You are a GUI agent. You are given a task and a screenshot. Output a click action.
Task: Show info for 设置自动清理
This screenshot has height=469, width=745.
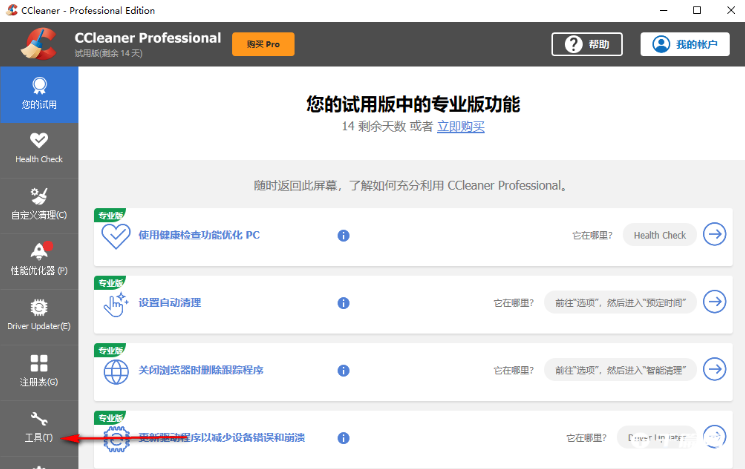pos(344,303)
